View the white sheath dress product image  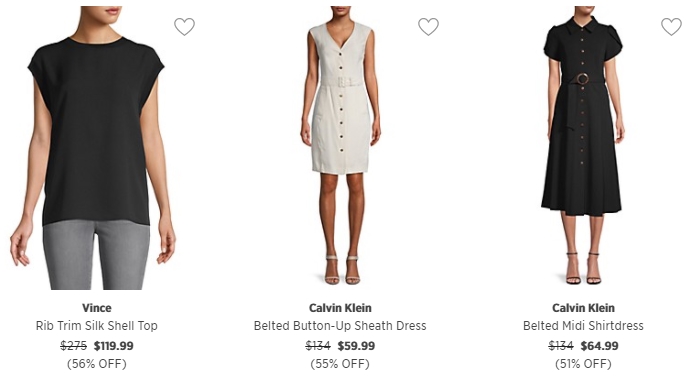[340, 146]
